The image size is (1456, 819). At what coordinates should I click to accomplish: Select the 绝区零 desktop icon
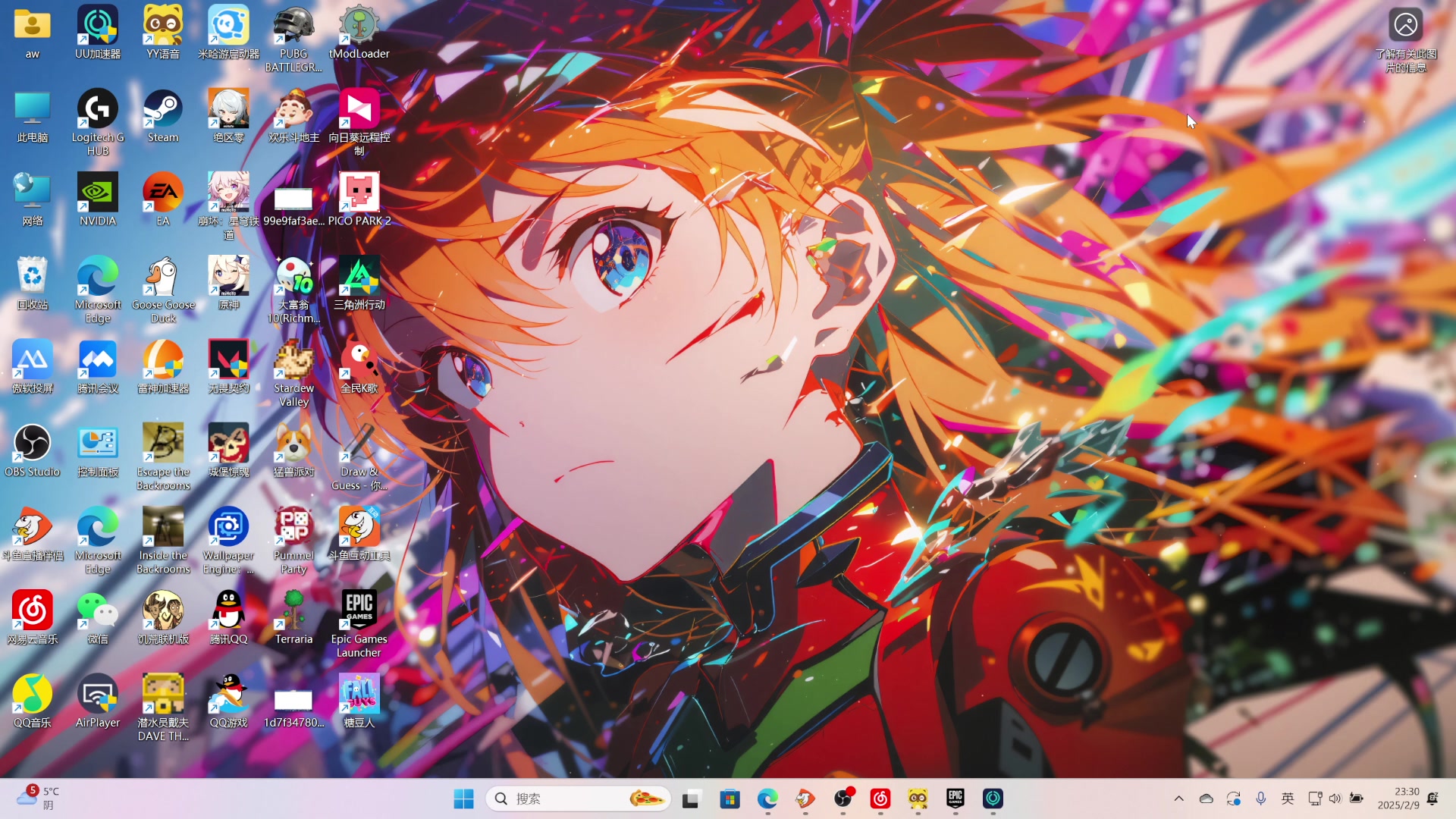(x=228, y=116)
